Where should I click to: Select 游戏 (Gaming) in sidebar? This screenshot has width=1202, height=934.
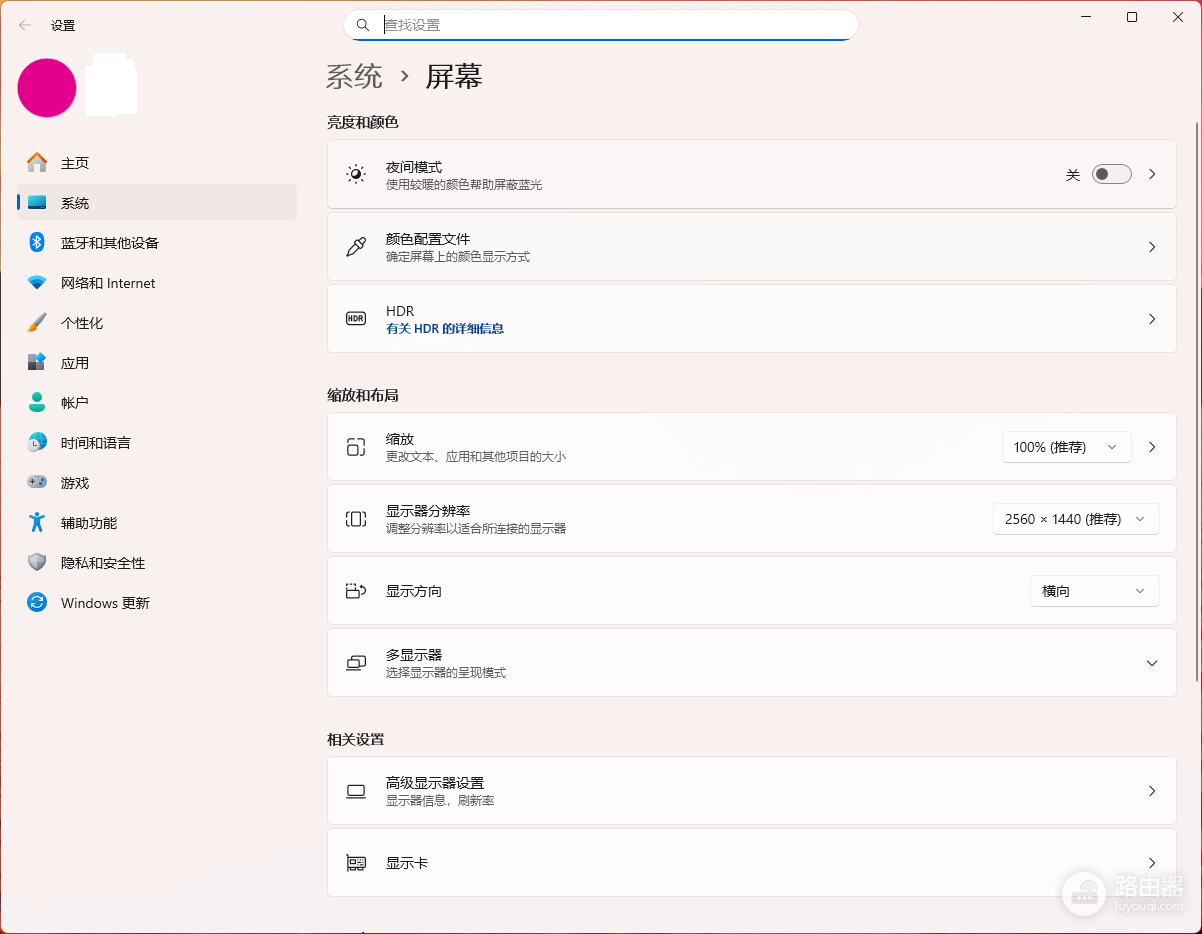point(157,482)
